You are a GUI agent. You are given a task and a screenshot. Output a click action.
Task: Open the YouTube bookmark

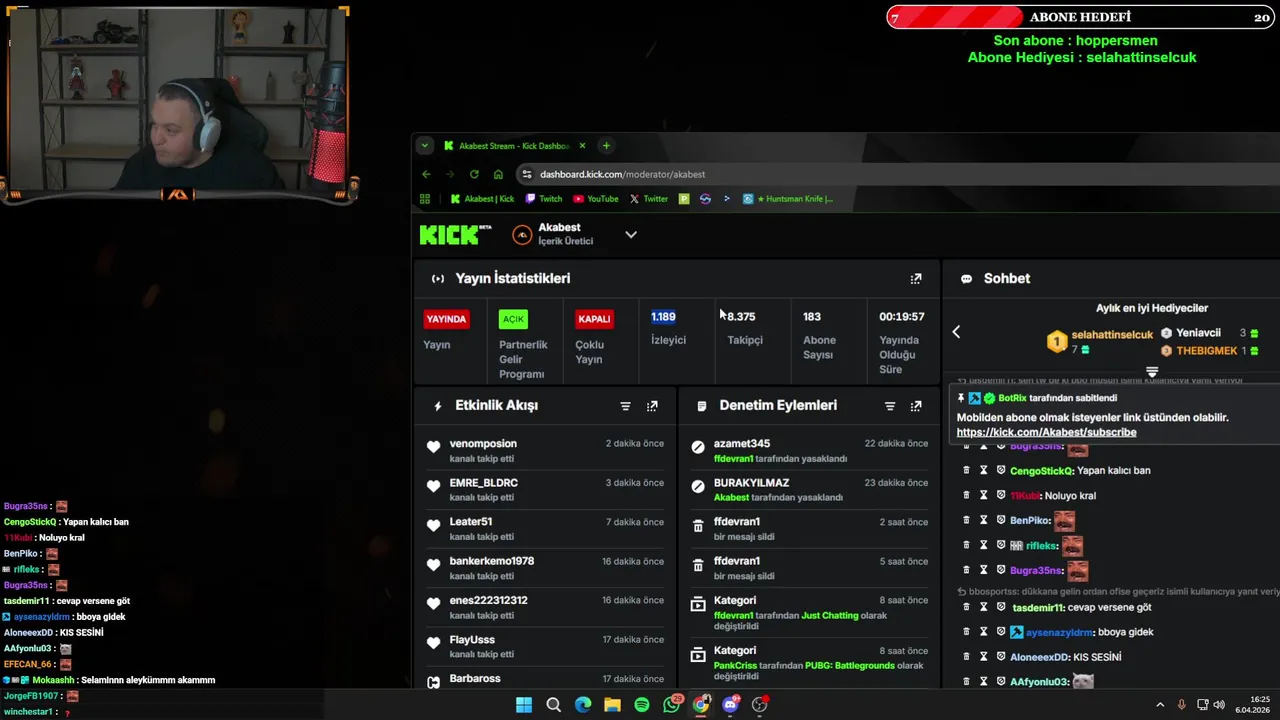click(x=595, y=199)
